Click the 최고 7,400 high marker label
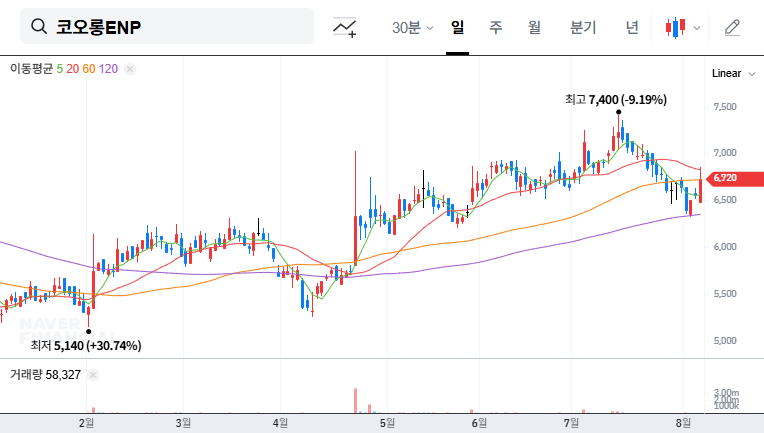Screen dimensions: 764x433 [x=616, y=100]
